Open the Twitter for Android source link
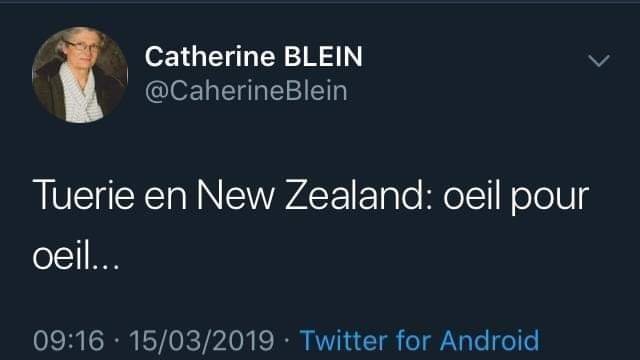 click(420, 340)
